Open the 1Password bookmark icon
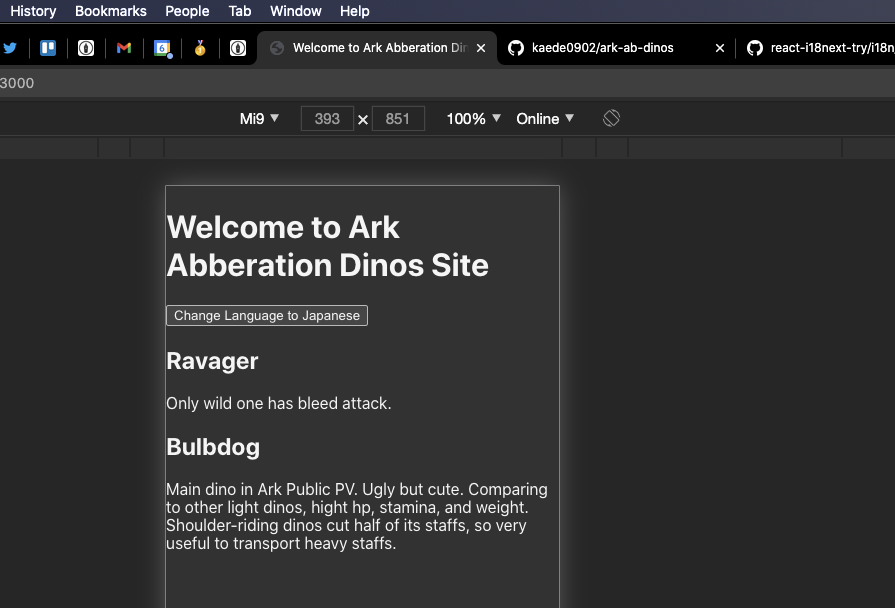 [86, 47]
